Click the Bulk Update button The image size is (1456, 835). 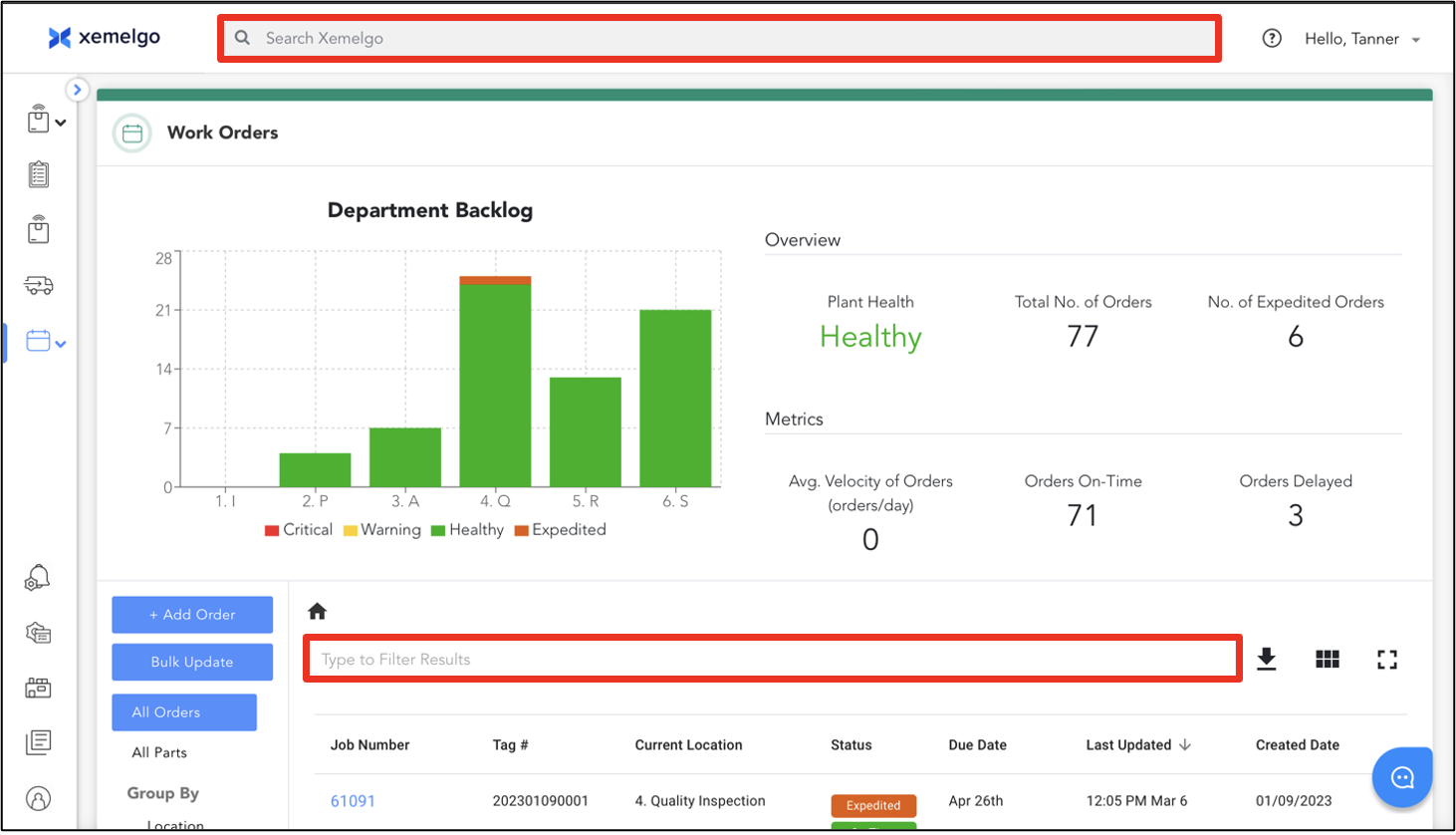coord(192,662)
